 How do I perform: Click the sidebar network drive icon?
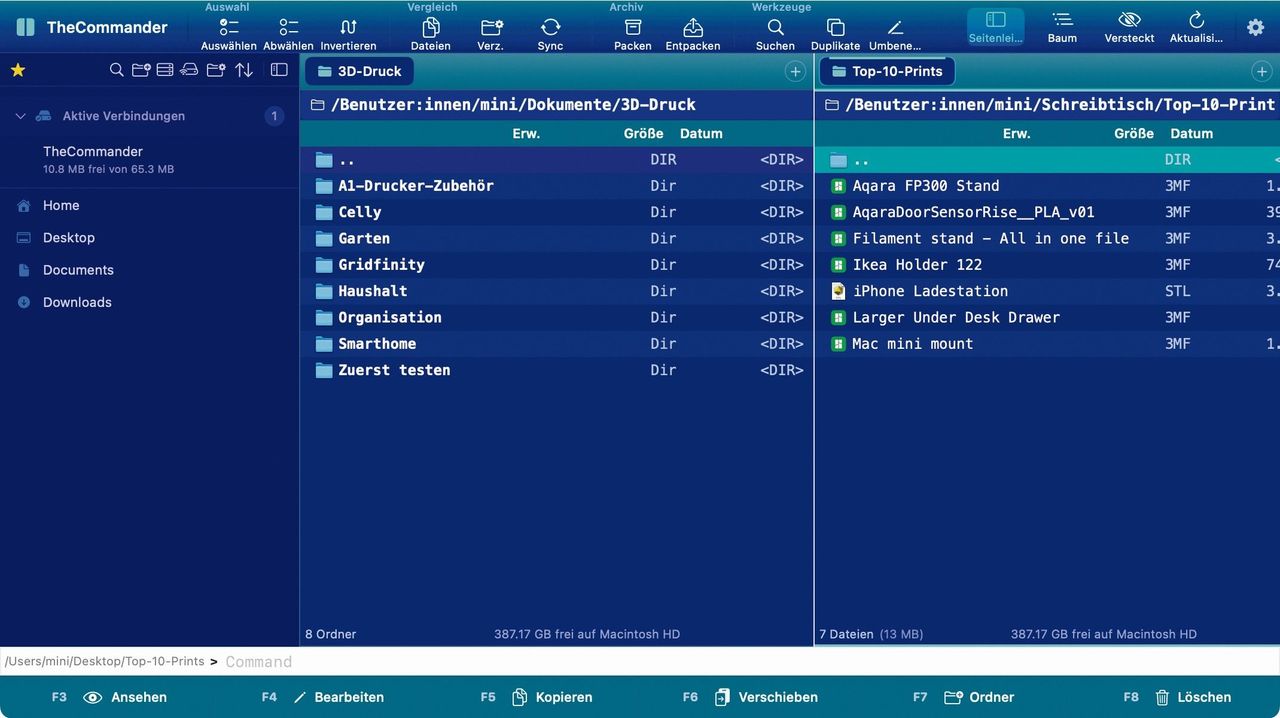189,70
